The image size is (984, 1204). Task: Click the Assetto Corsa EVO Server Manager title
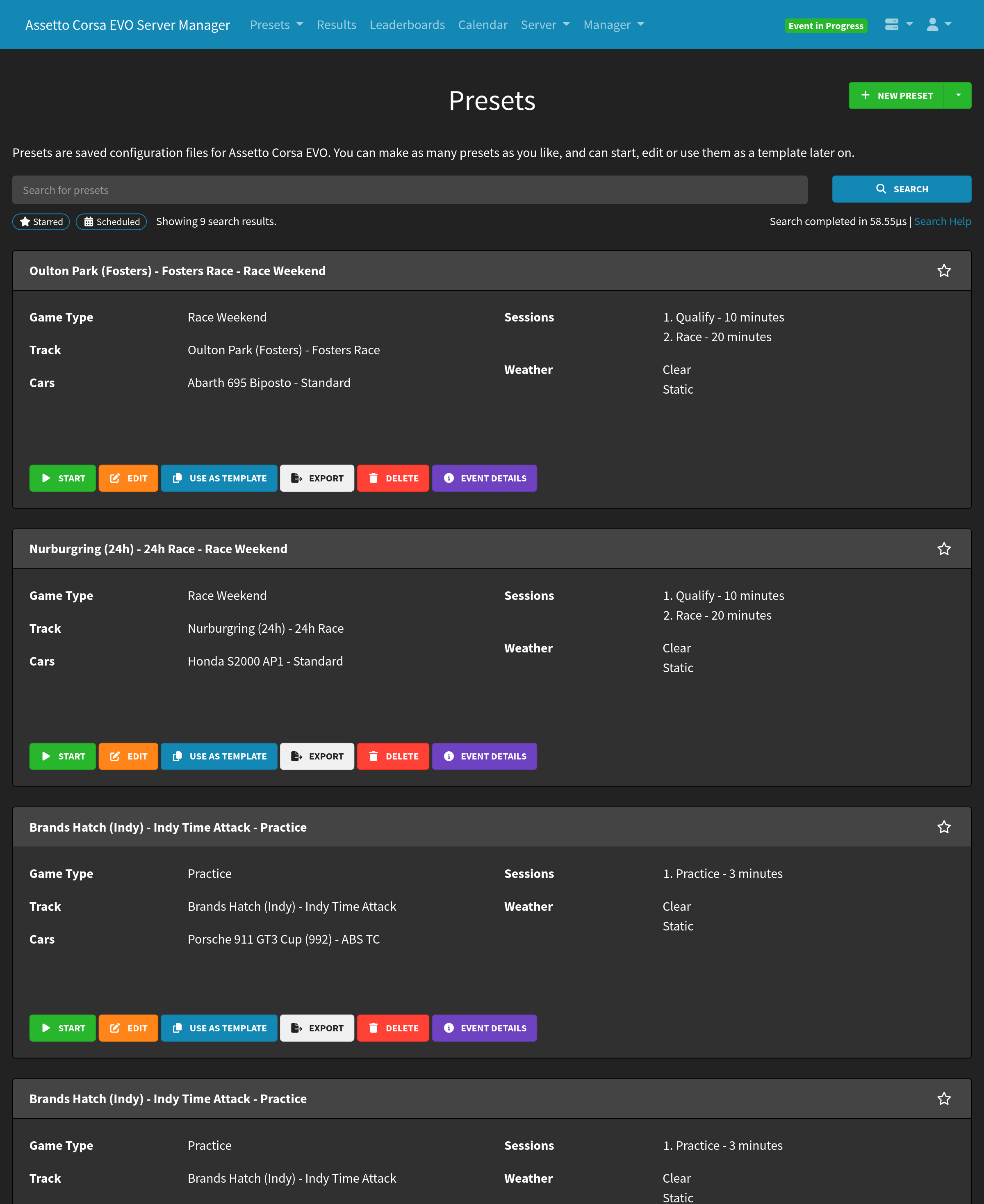pyautogui.click(x=128, y=25)
